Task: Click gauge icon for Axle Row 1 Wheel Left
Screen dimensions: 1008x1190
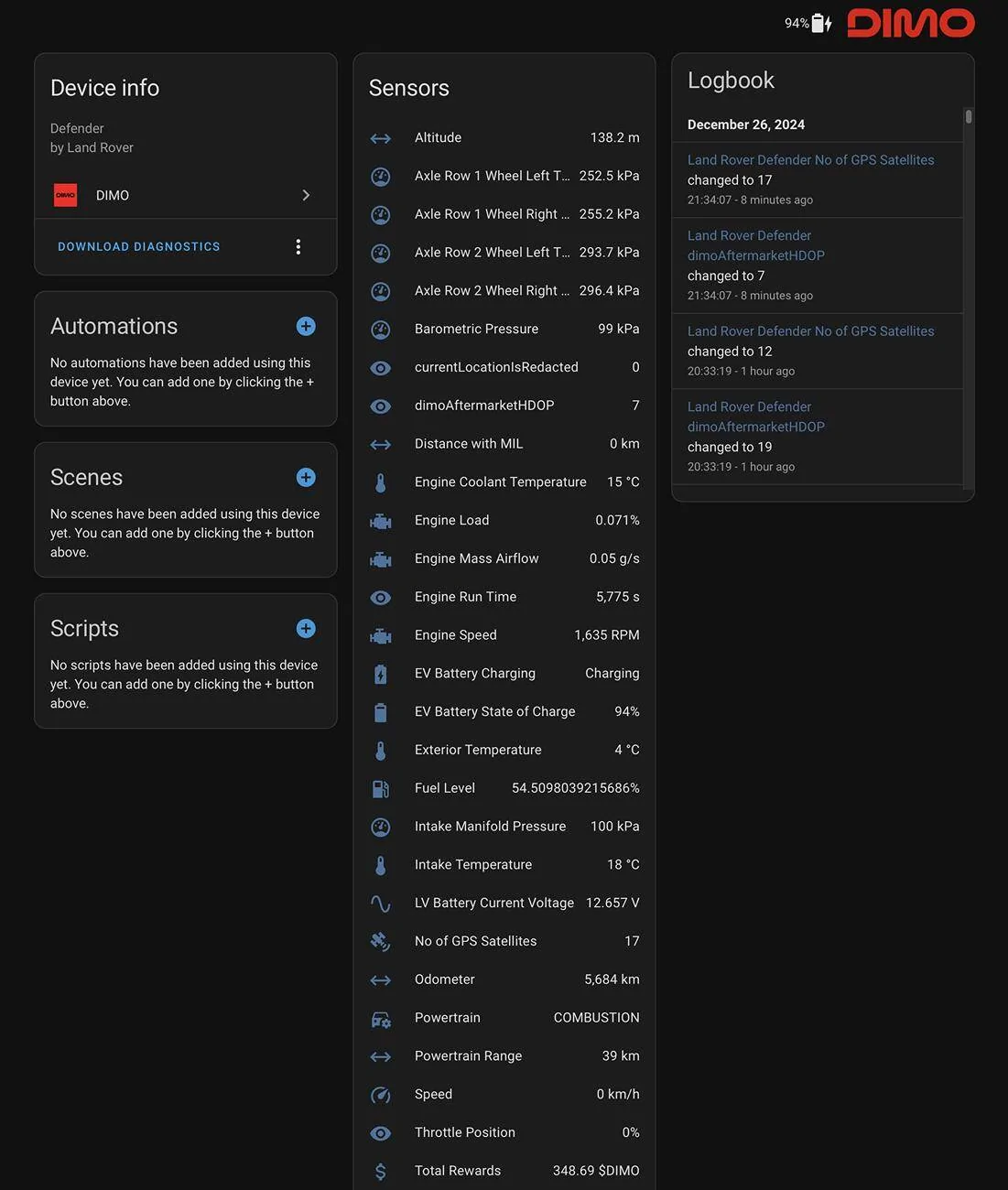Action: pyautogui.click(x=381, y=177)
